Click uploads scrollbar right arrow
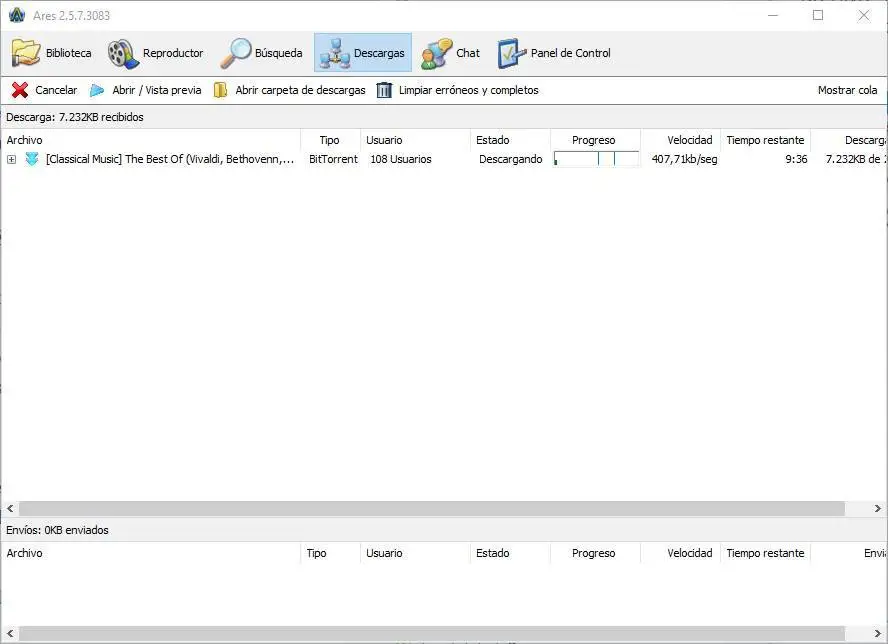Screen dimensions: 888x644 click(878, 633)
